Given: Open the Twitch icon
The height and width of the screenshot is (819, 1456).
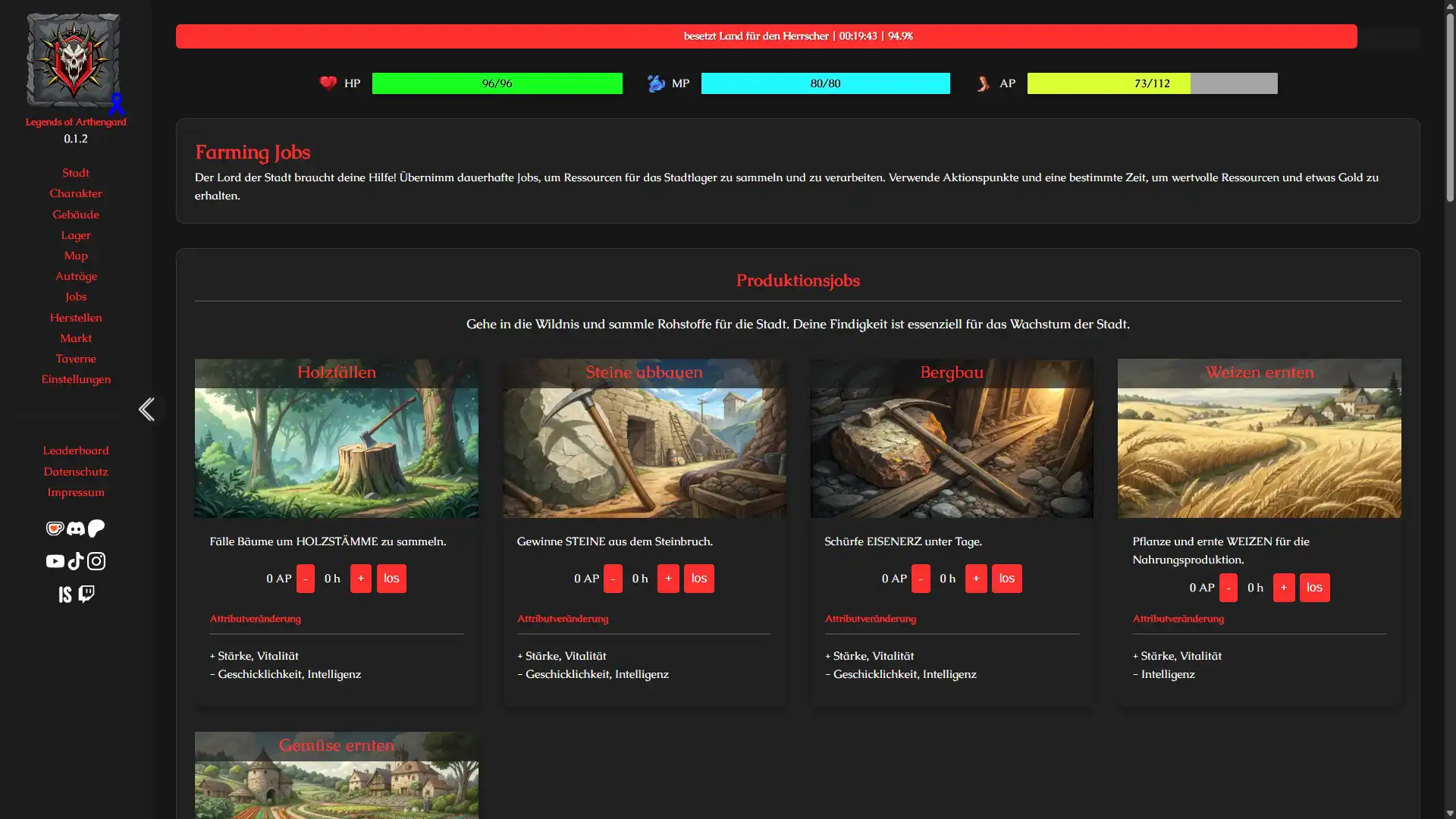Looking at the screenshot, I should pos(86,594).
